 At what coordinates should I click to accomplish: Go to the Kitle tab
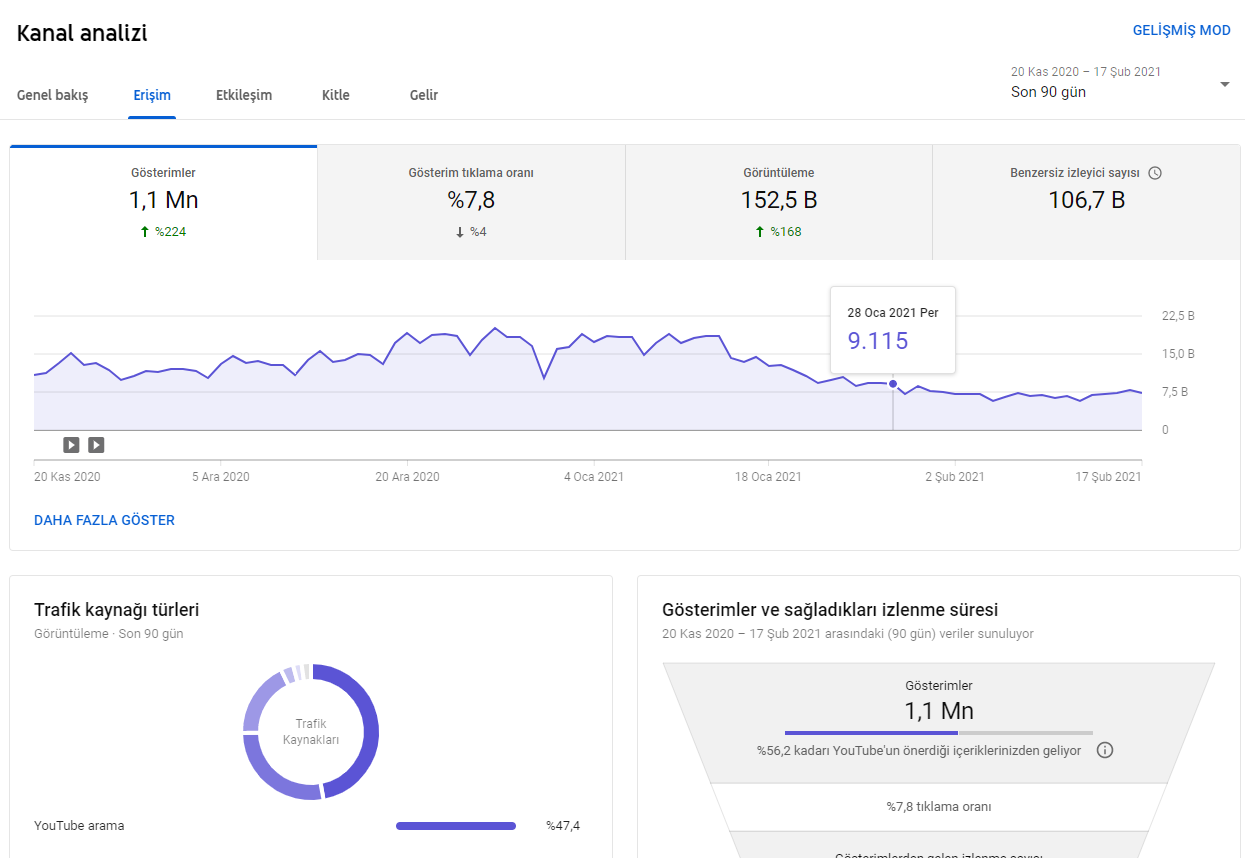click(x=336, y=95)
